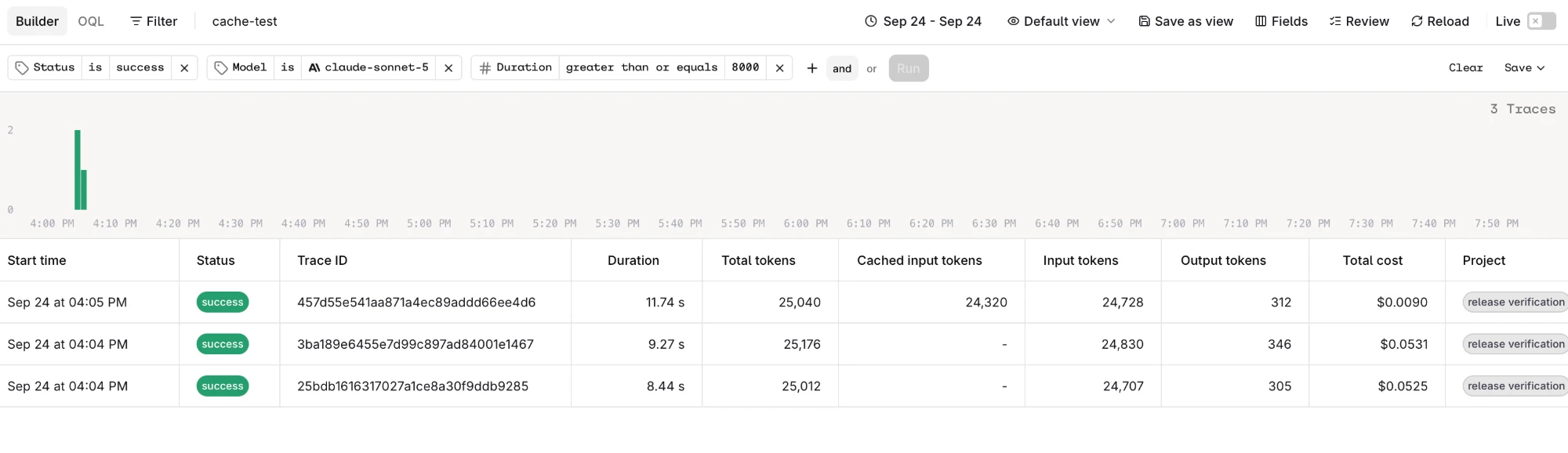This screenshot has height=453, width=1568.
Task: Toggle the Live switch
Action: click(1541, 21)
